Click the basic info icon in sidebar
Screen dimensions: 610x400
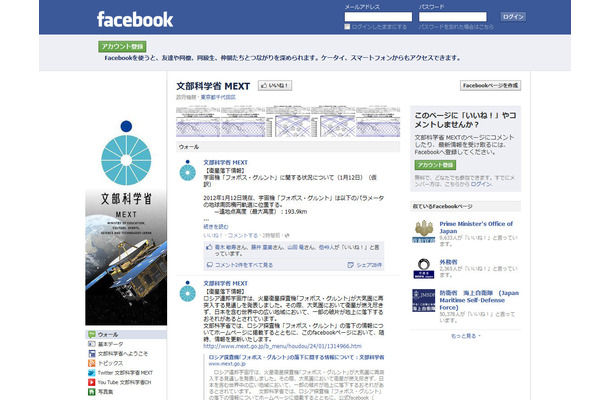91,344
